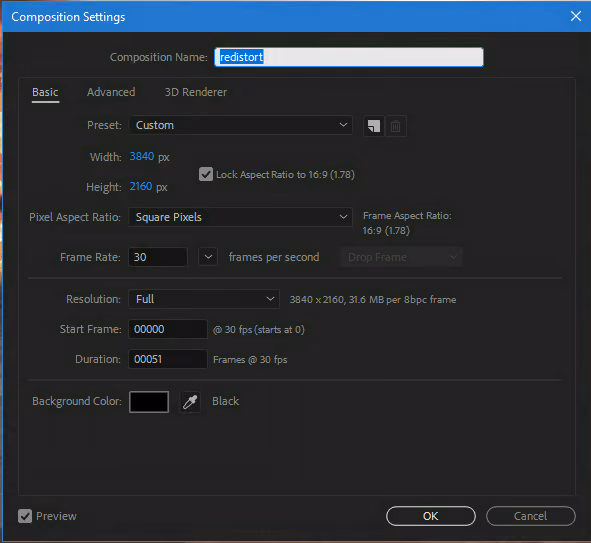This screenshot has width=591, height=543.
Task: Open the Preset dropdown showing Custom
Action: point(241,125)
